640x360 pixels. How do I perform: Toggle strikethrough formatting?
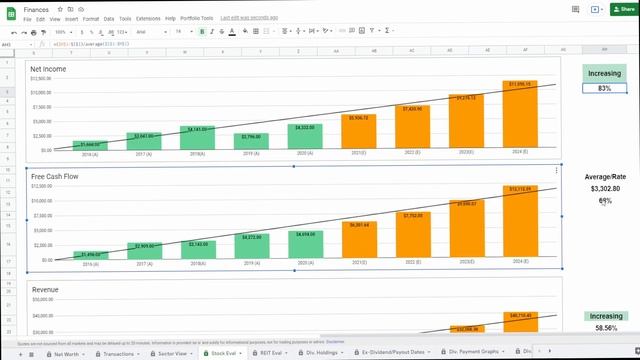coord(222,31)
